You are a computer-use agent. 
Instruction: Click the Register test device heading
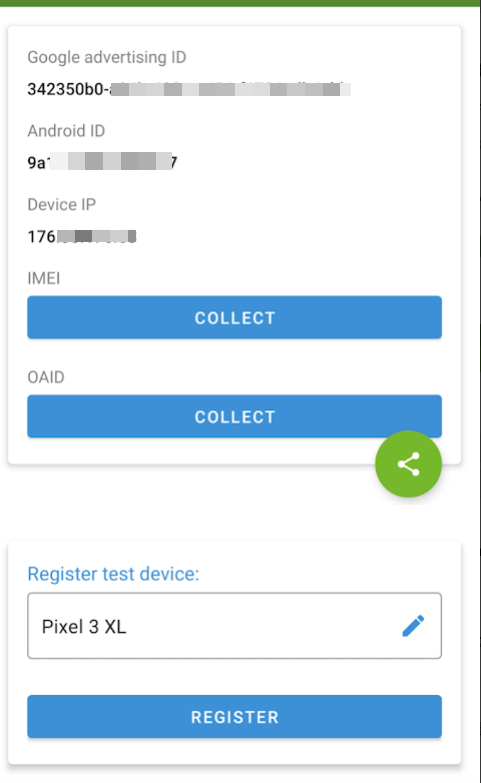[x=113, y=574]
